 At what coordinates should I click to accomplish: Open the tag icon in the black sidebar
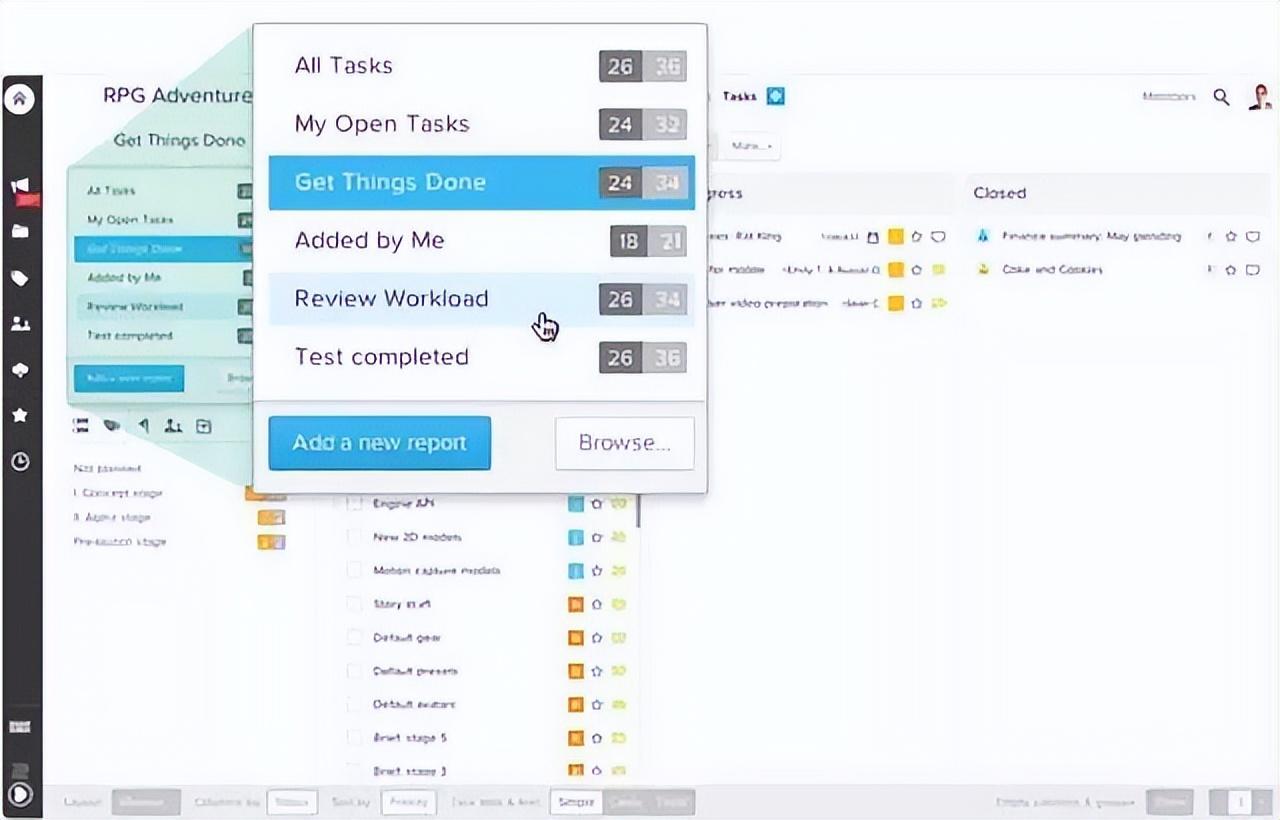pos(20,278)
